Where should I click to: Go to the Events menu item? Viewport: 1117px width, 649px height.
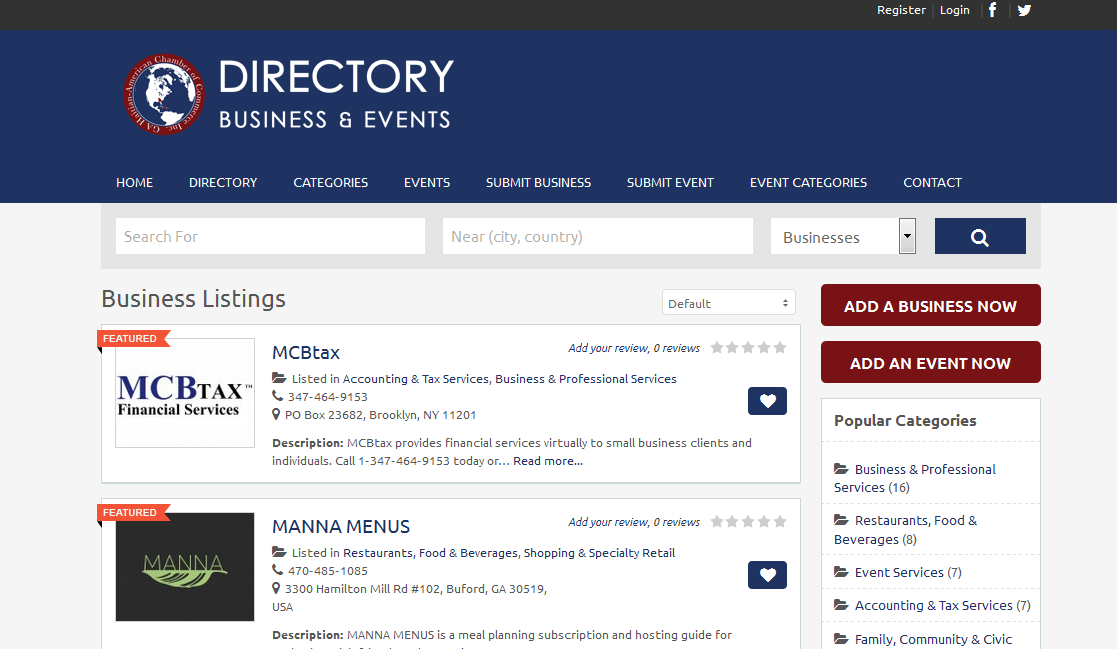pyautogui.click(x=427, y=182)
